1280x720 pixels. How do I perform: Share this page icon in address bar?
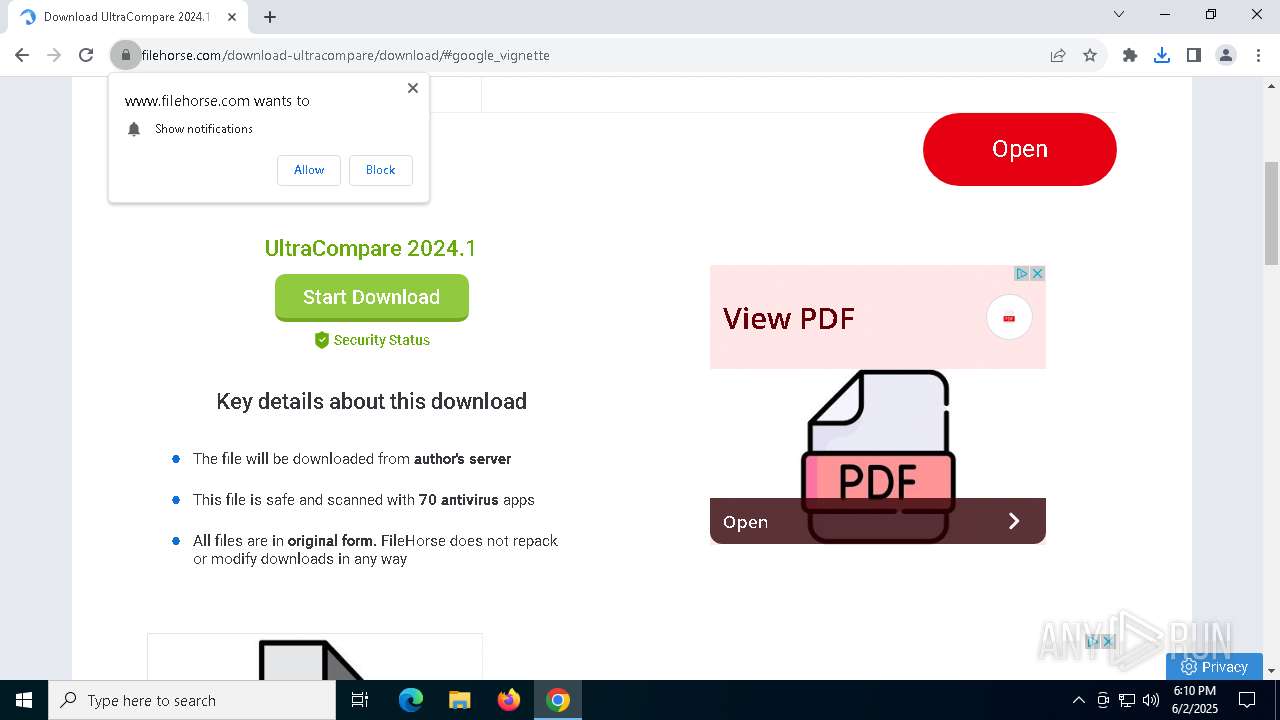(x=1058, y=55)
